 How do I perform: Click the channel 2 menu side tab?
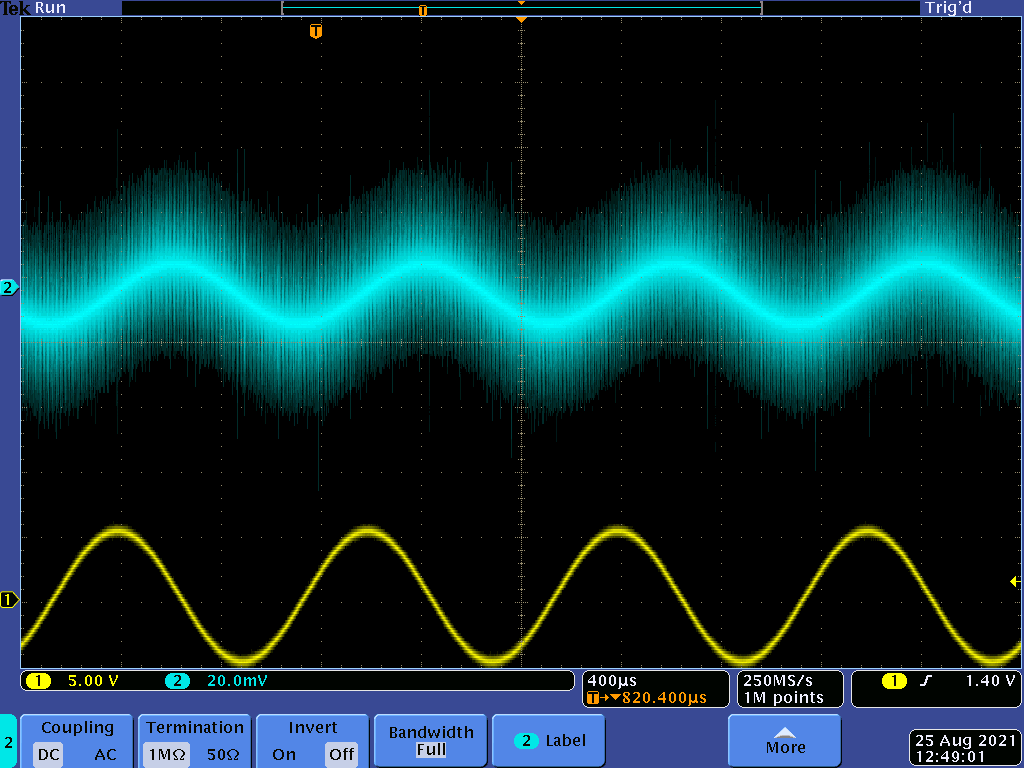(x=8, y=741)
